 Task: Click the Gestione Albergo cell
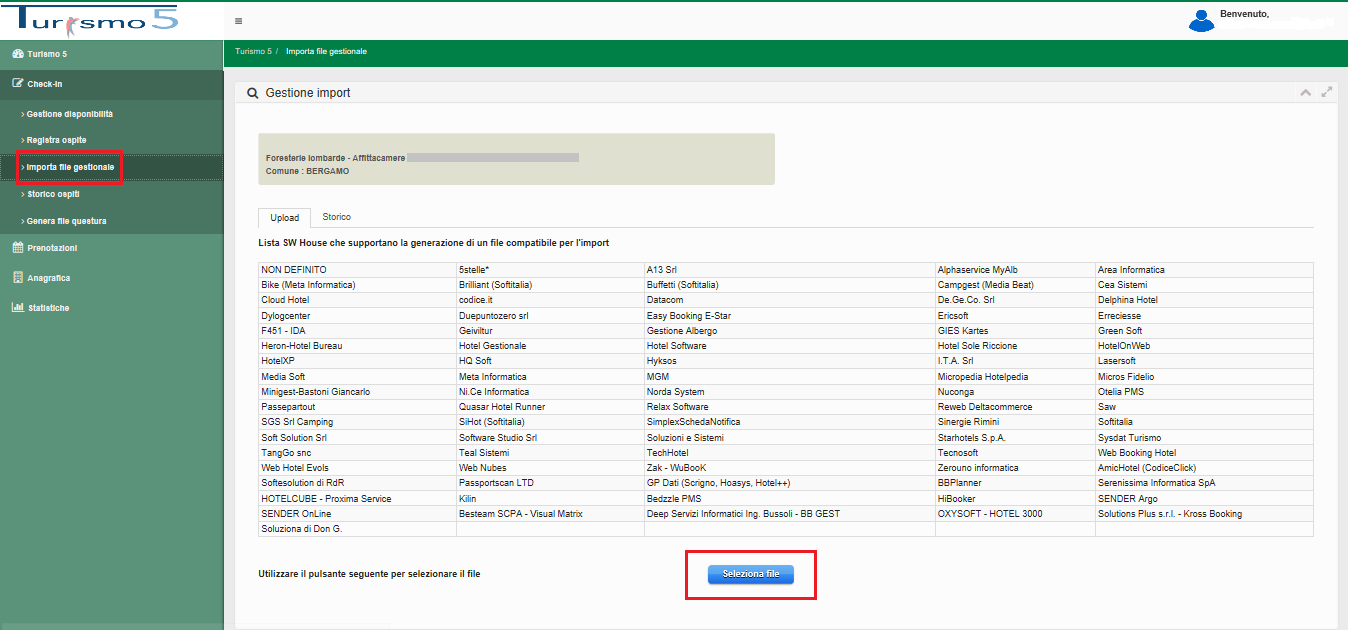click(x=790, y=331)
